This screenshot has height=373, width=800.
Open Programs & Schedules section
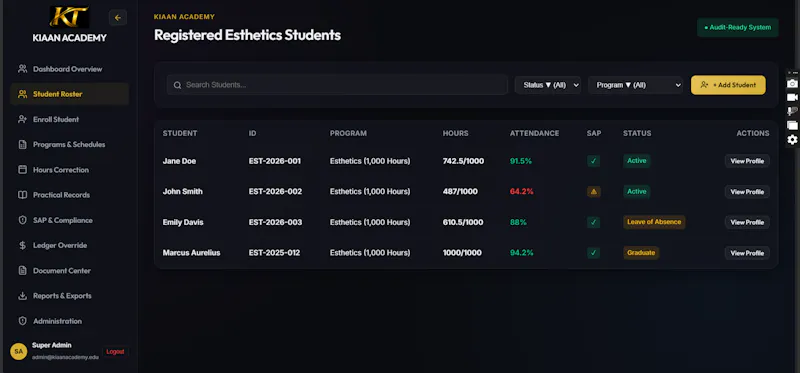coord(69,144)
